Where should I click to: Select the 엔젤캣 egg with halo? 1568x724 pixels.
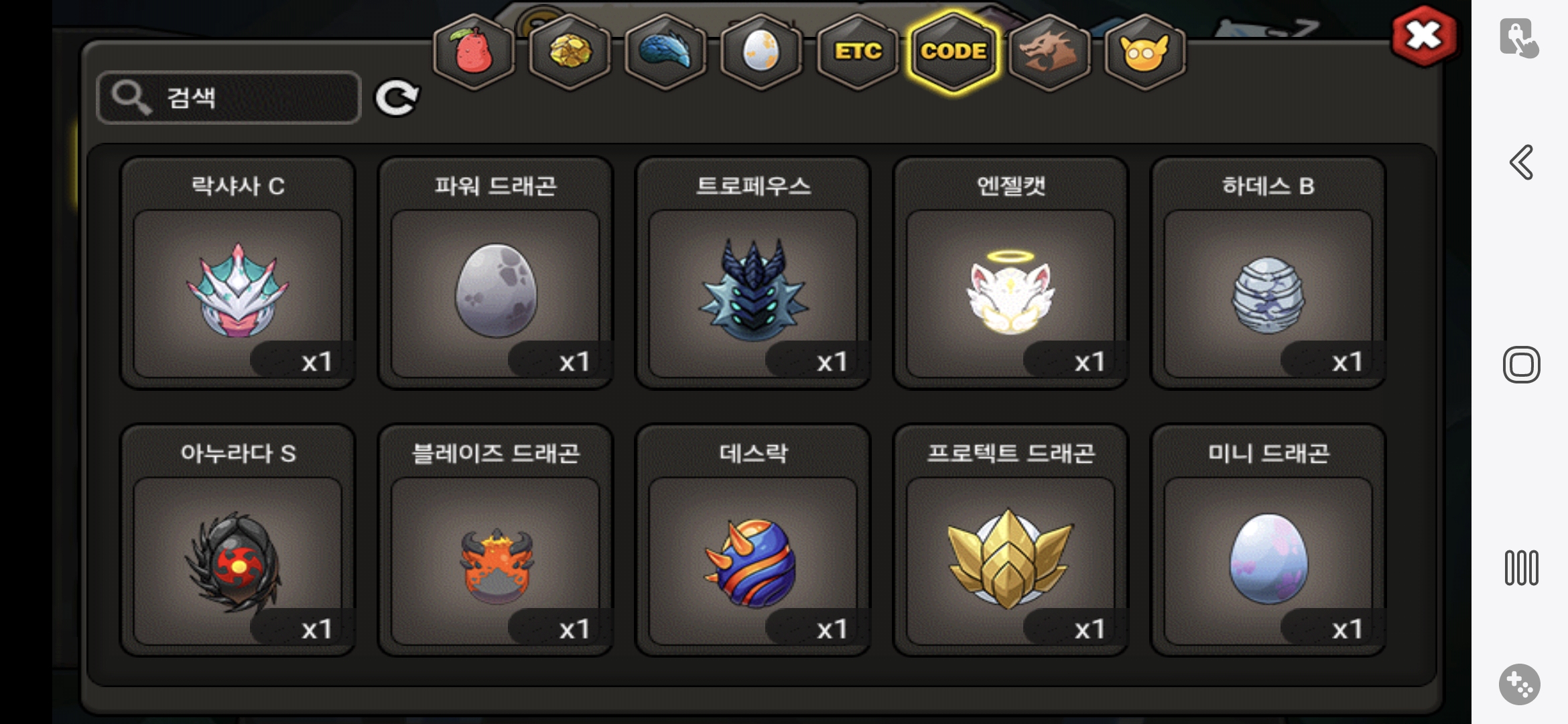(x=1010, y=273)
